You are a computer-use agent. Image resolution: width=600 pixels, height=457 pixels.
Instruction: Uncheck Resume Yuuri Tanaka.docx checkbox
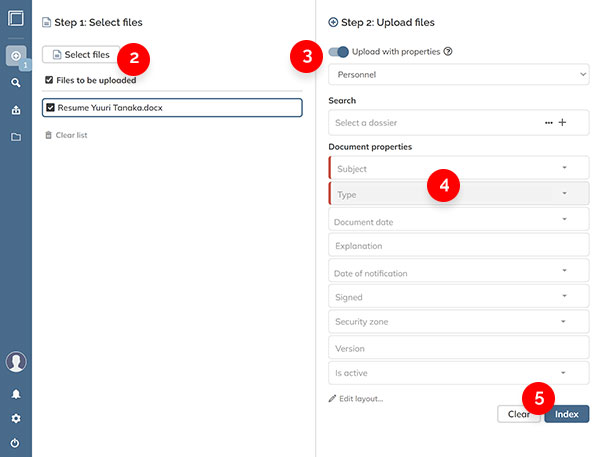point(51,107)
